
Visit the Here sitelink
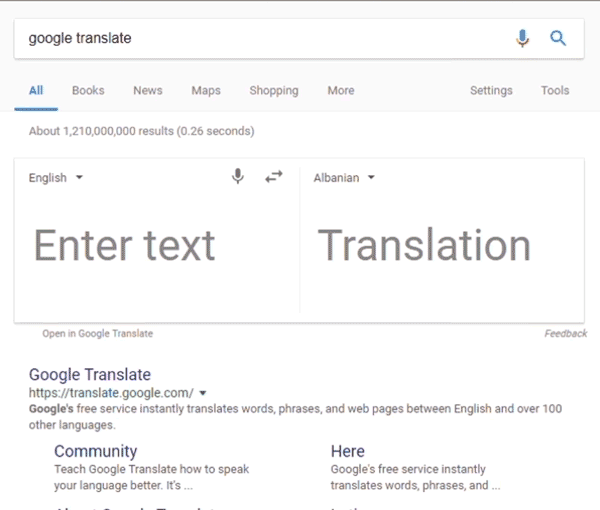[347, 451]
